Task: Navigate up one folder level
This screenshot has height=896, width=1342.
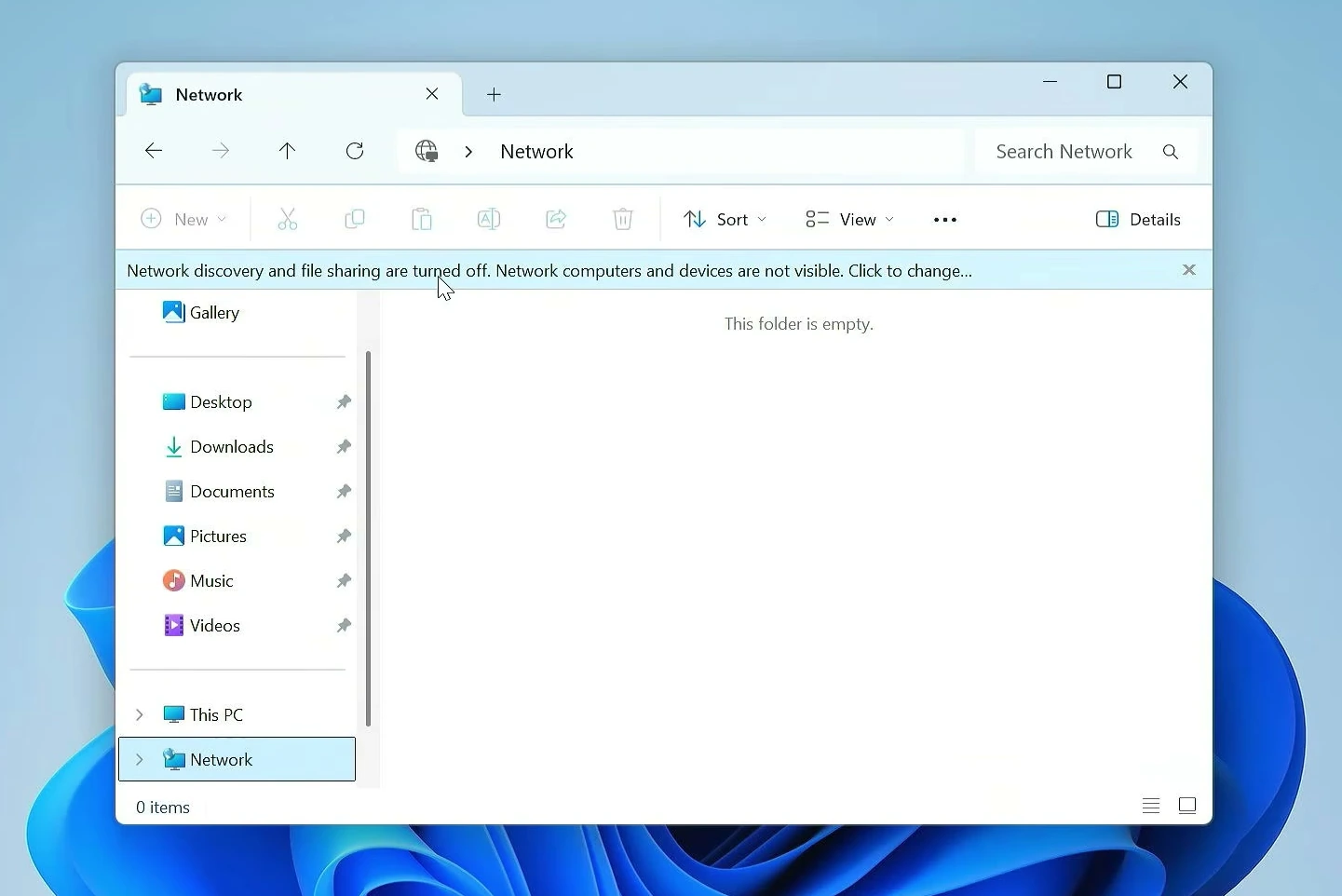Action: point(287,151)
